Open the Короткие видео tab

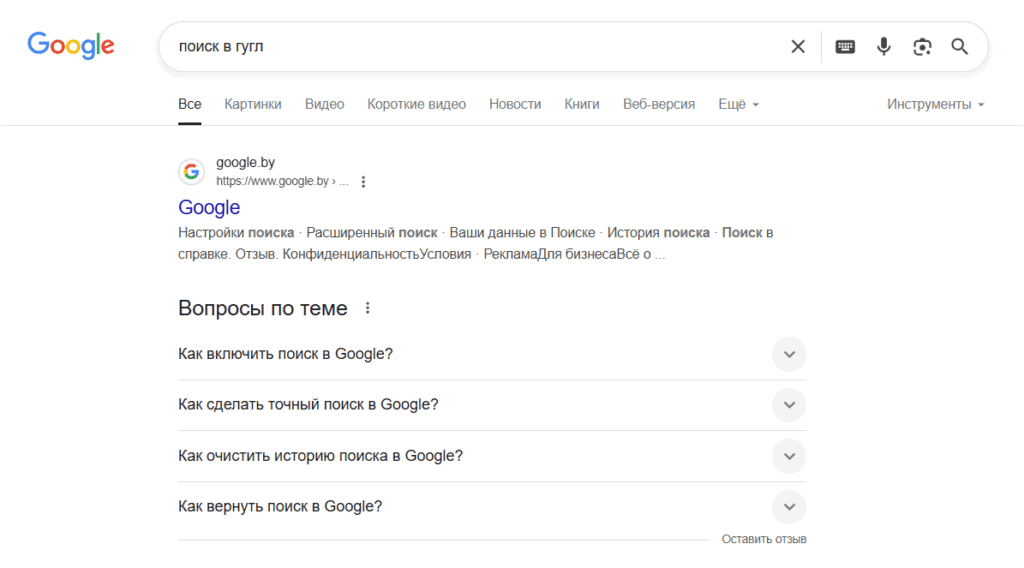pyautogui.click(x=417, y=104)
